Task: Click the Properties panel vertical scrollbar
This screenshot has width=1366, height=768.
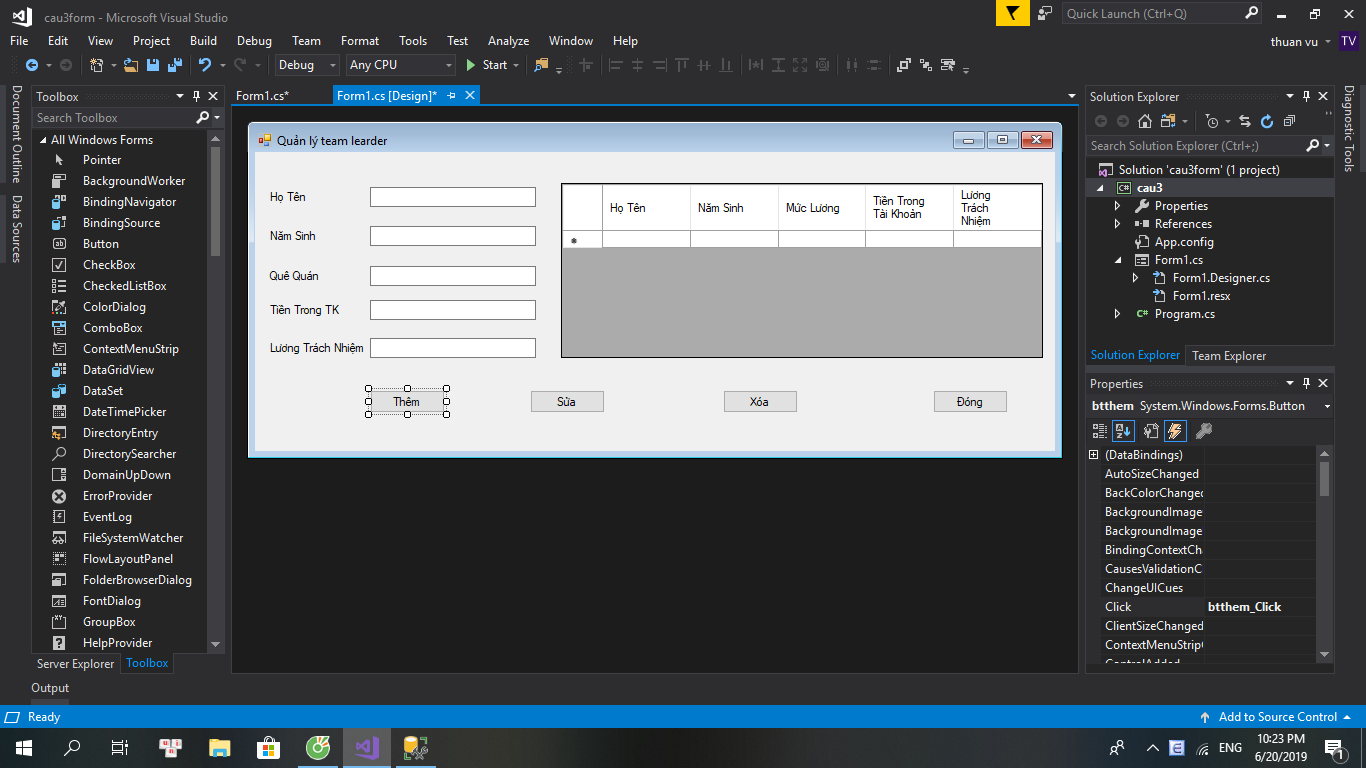Action: click(1325, 479)
